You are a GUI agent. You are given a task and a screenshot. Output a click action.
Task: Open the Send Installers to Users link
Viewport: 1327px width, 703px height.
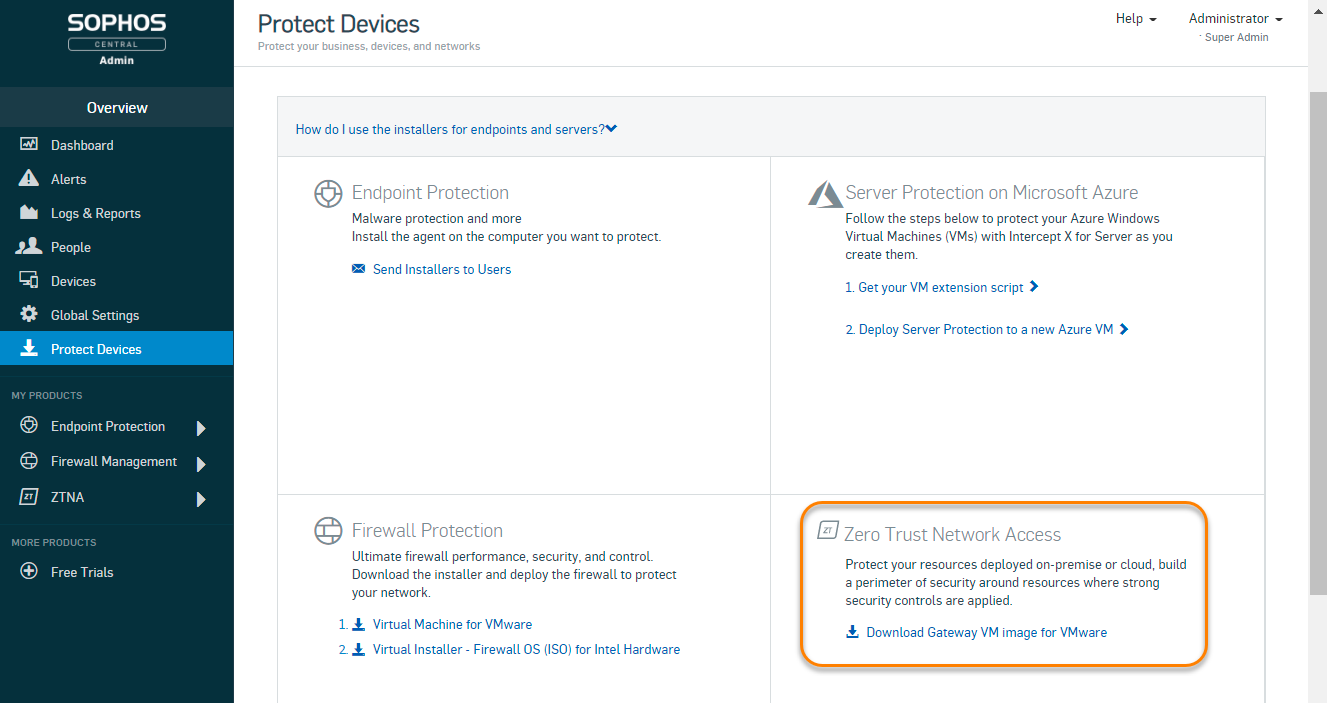coord(442,269)
